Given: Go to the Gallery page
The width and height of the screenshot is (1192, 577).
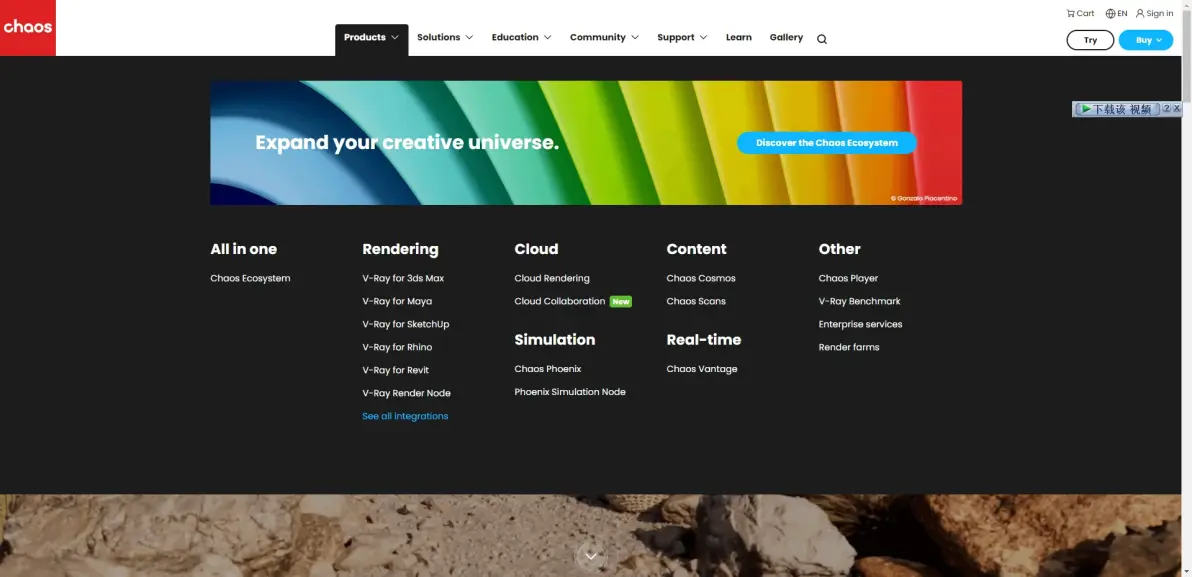Looking at the screenshot, I should coord(786,37).
